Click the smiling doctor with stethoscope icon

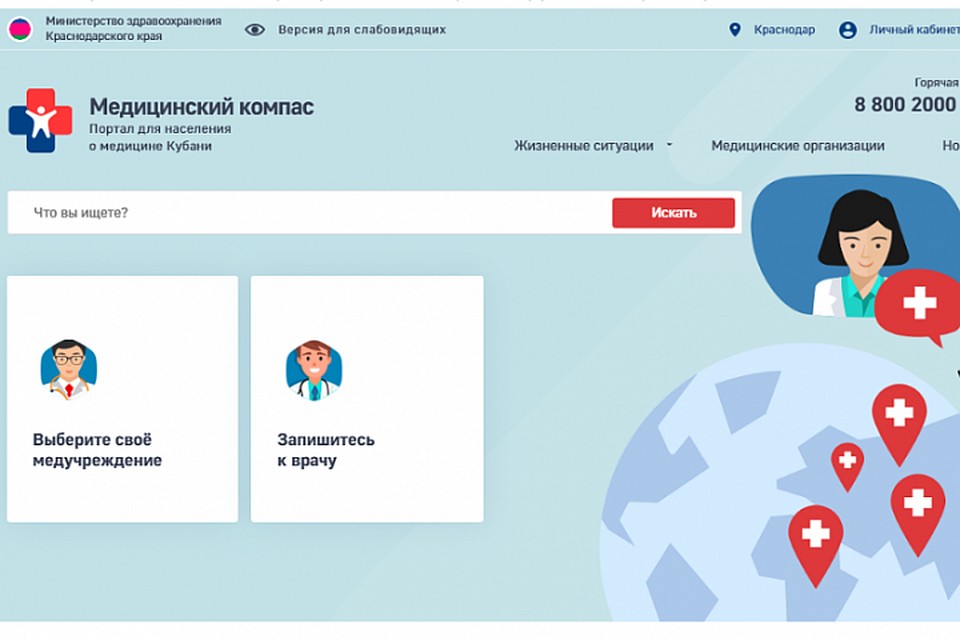click(314, 370)
